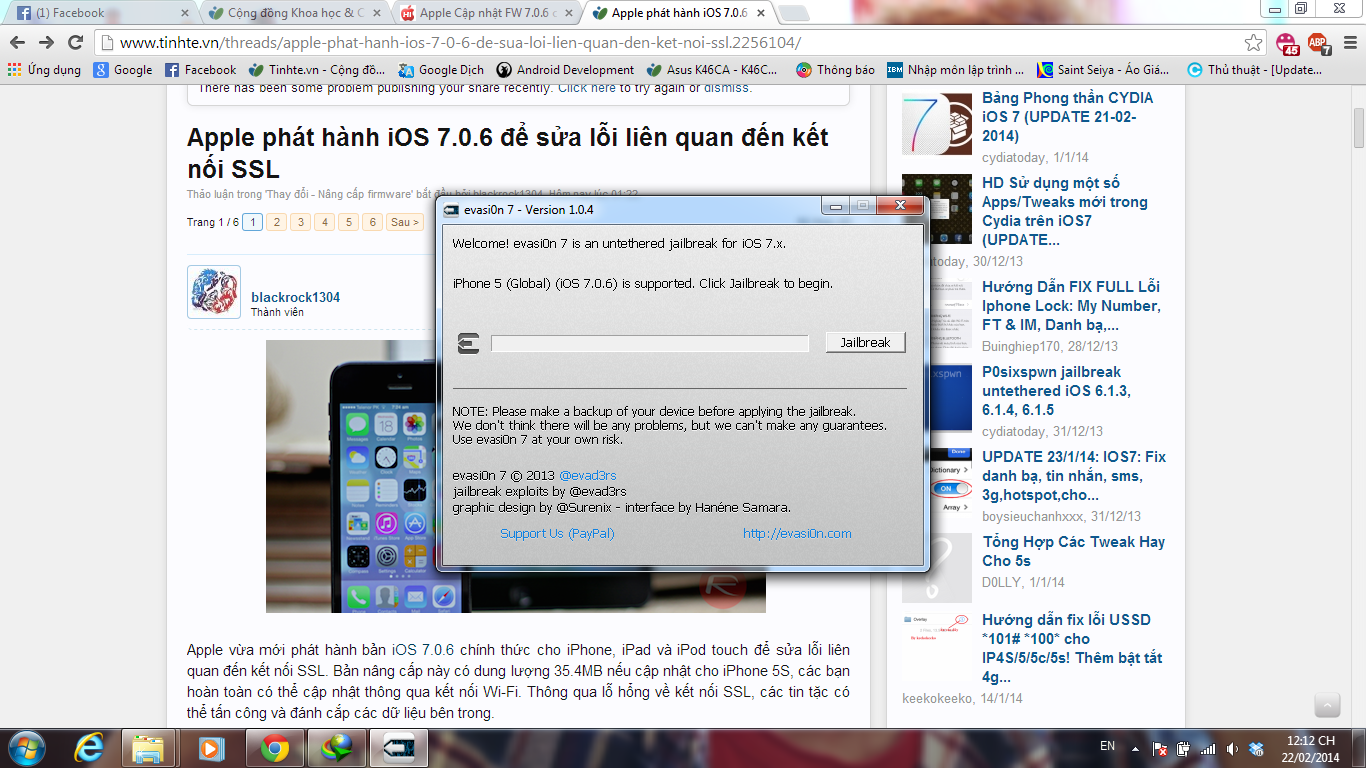The width and height of the screenshot is (1366, 768).
Task: Open Android Development bookmark
Action: coord(565,70)
